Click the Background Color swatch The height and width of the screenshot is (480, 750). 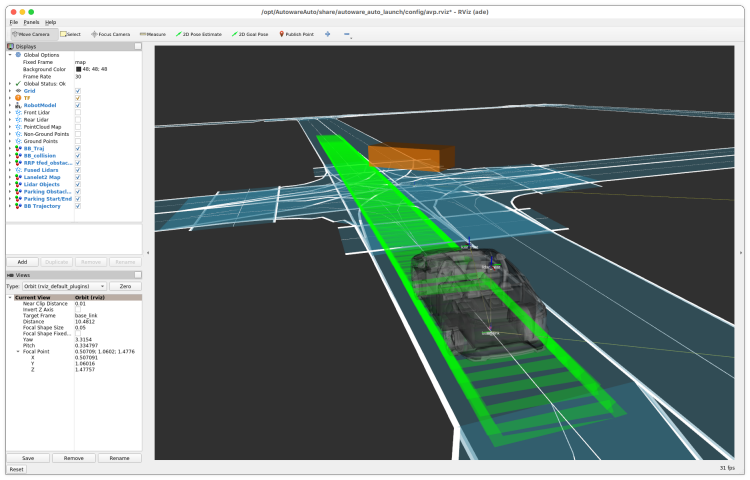point(78,69)
